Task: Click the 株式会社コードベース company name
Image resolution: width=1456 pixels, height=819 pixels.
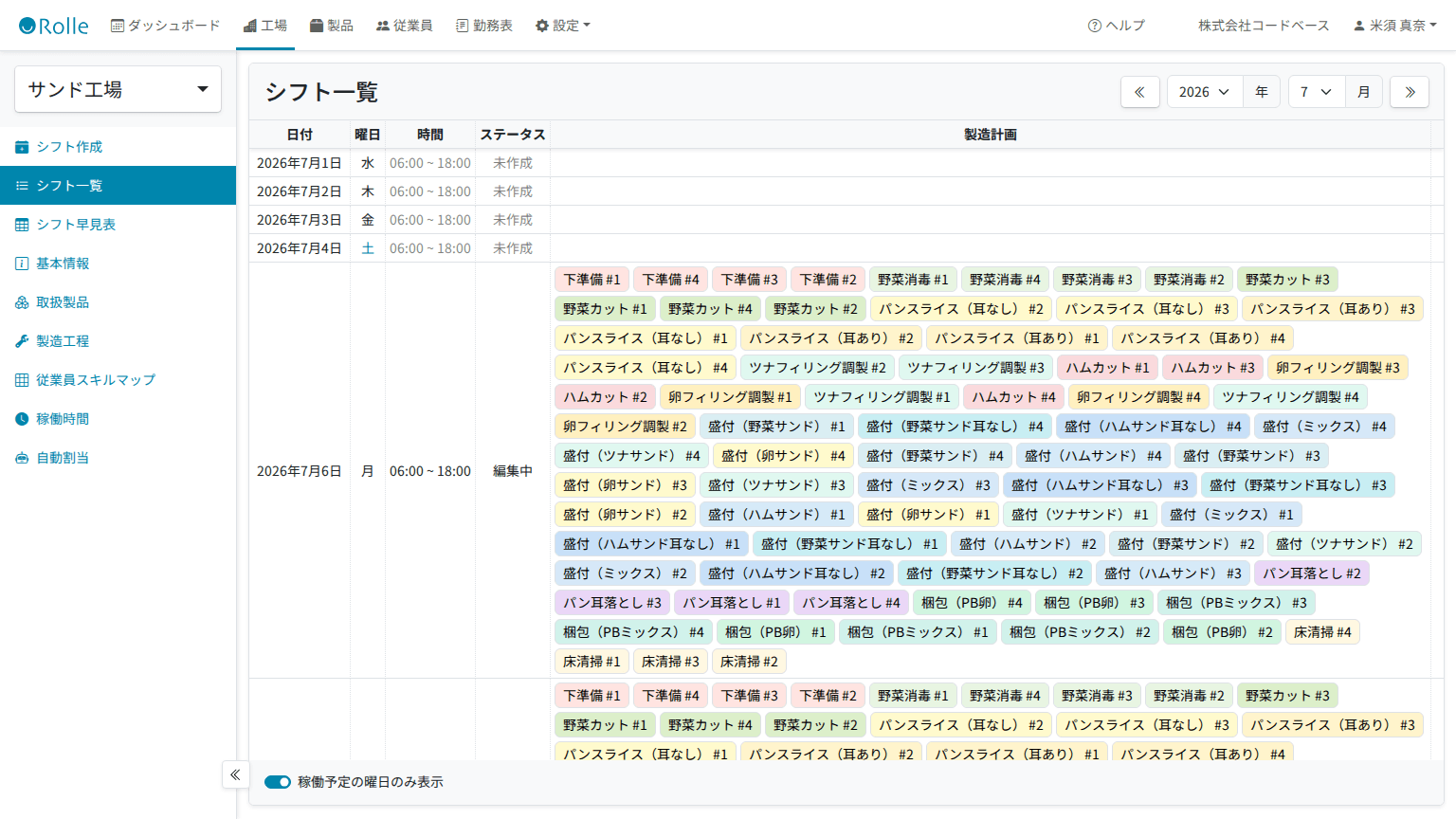Action: coord(1264,26)
